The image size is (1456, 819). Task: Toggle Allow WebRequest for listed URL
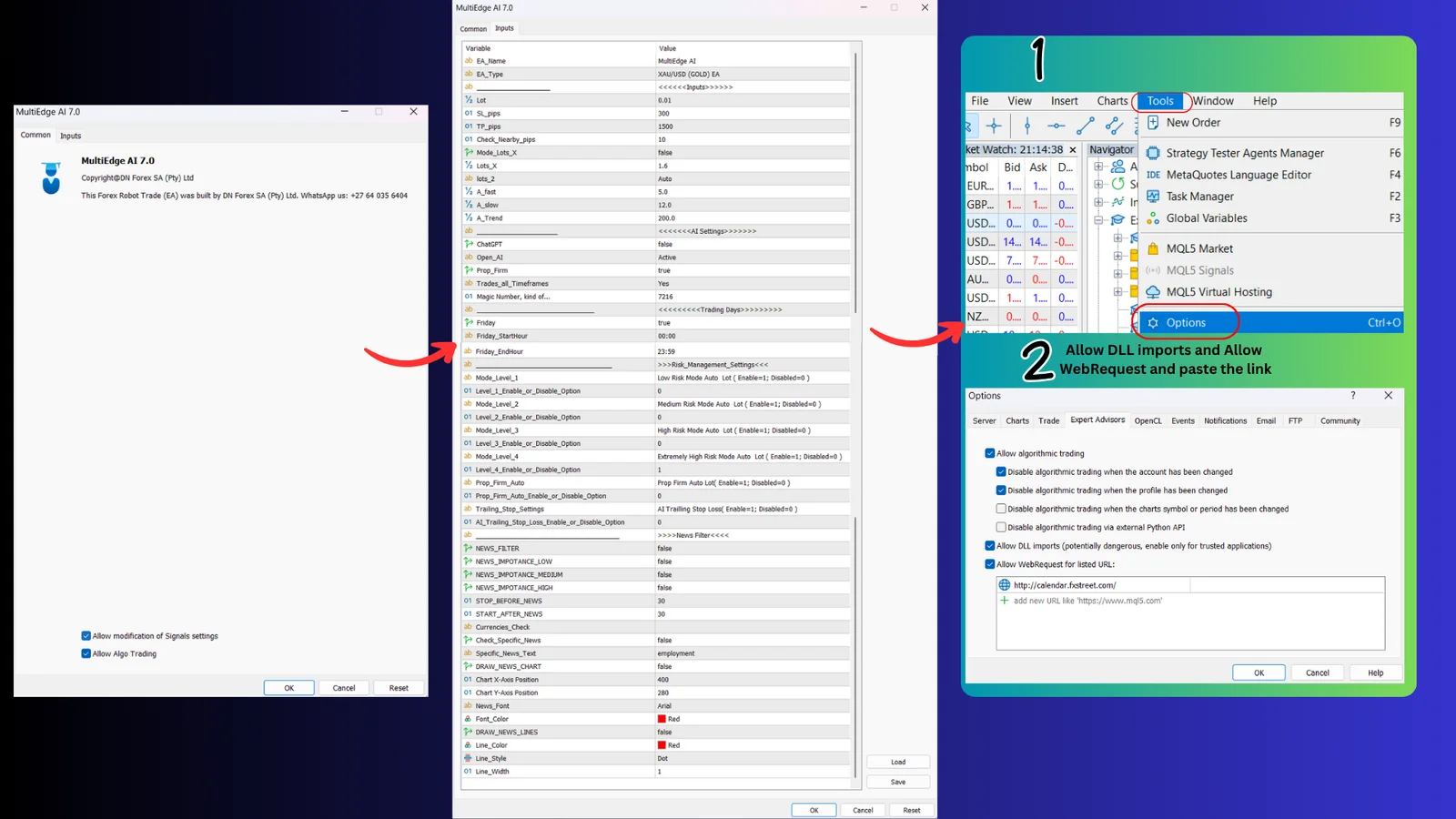coord(989,564)
